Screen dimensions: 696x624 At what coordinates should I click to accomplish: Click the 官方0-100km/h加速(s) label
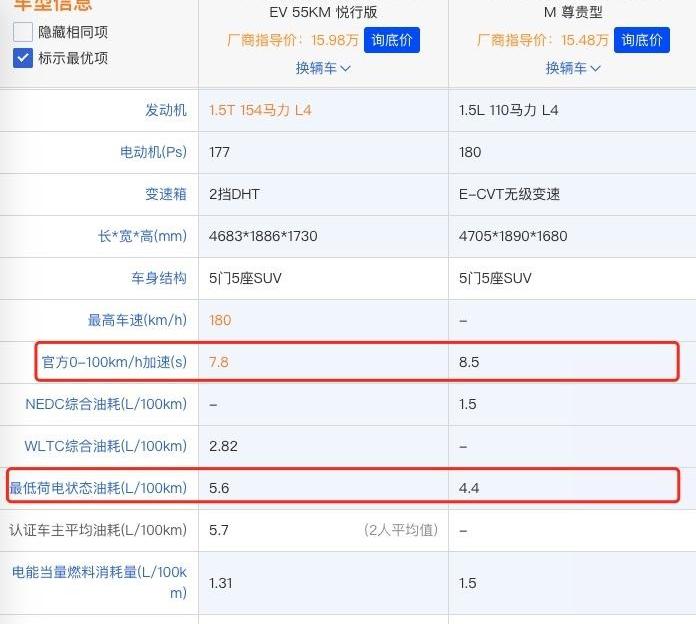pyautogui.click(x=114, y=362)
